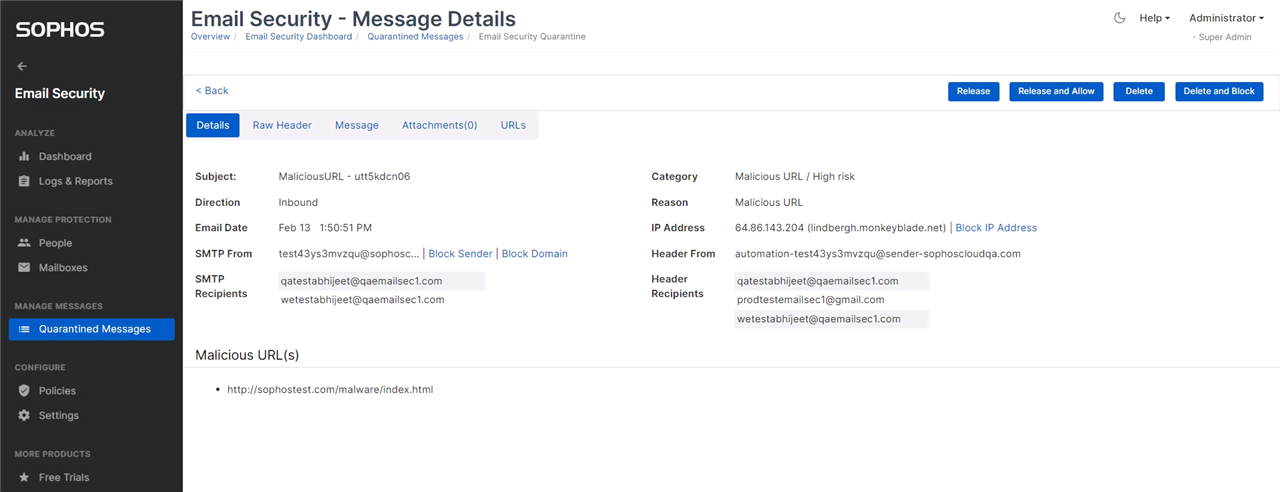Click the Quarantined Messages list icon
1280x492 pixels.
coord(24,329)
